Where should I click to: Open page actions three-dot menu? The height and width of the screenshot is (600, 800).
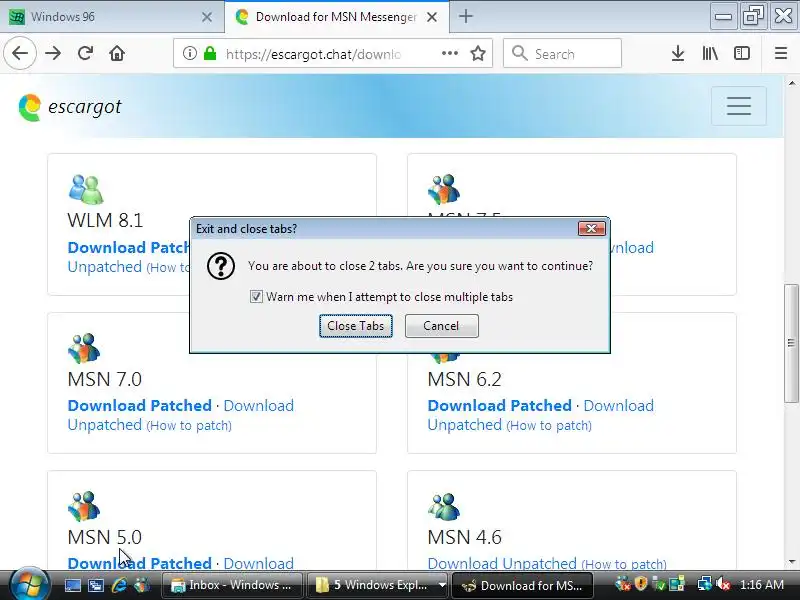coord(449,53)
